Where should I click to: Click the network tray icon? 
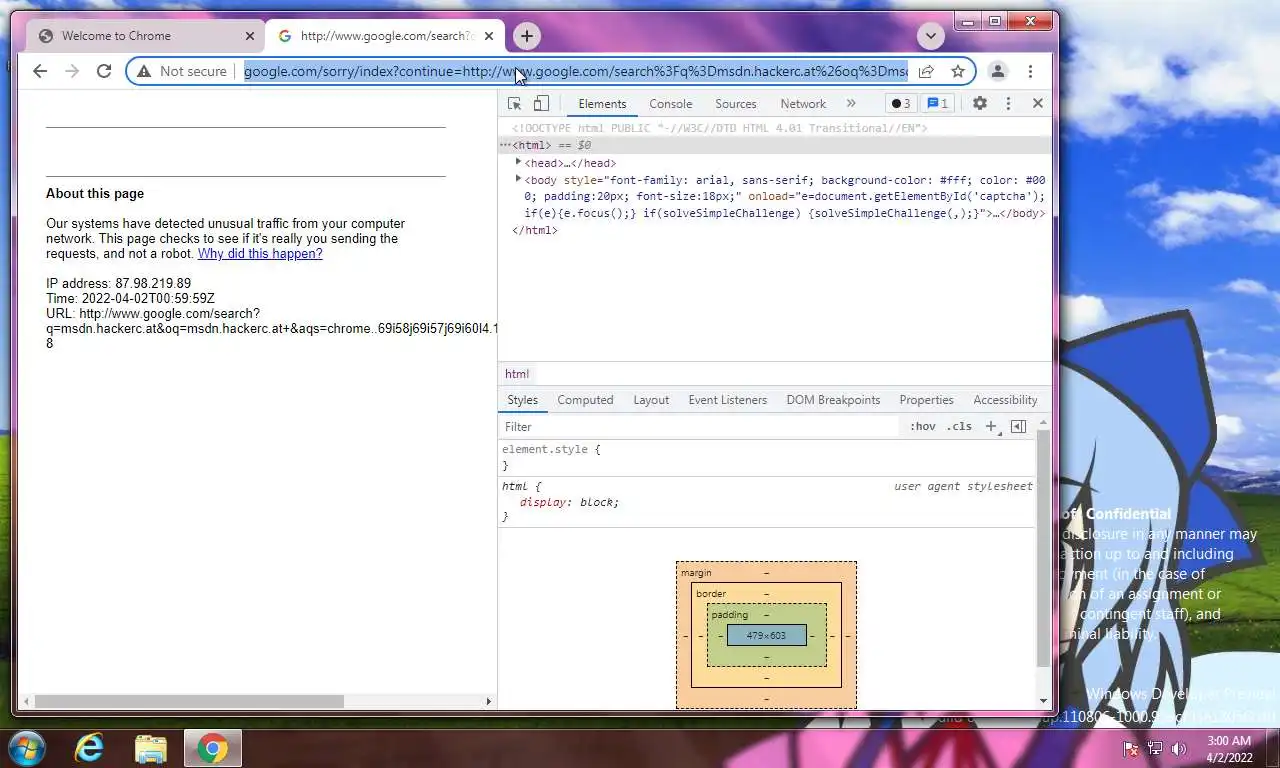1155,748
